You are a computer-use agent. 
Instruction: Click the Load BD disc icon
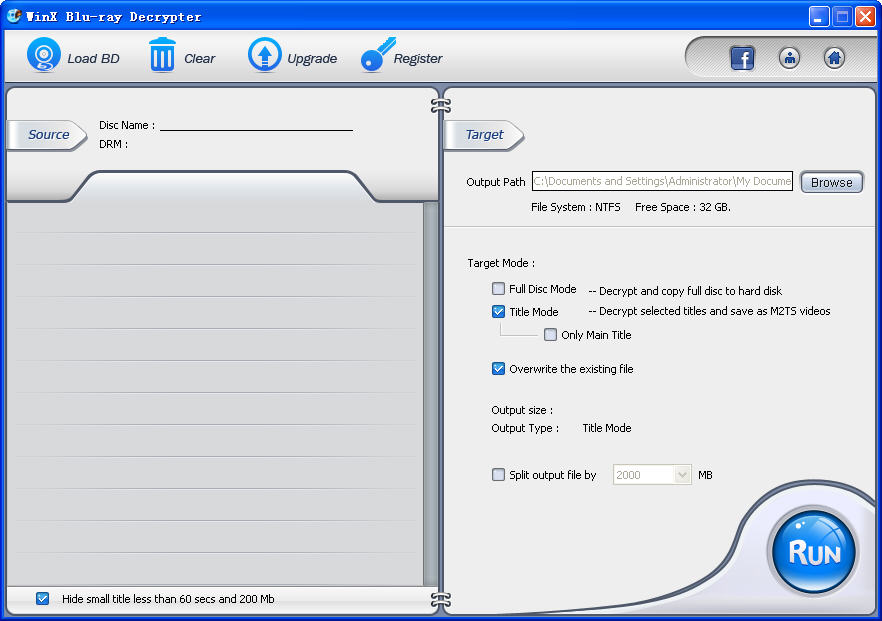pyautogui.click(x=43, y=55)
